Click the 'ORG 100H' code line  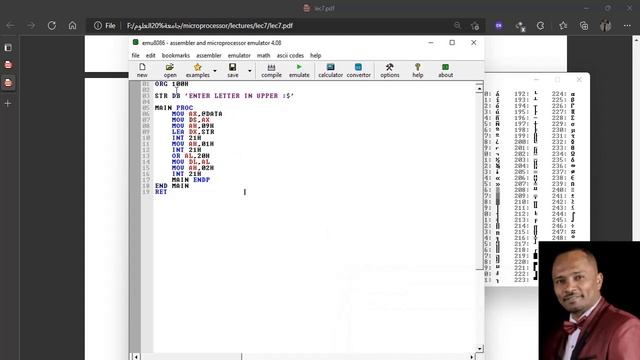click(171, 84)
